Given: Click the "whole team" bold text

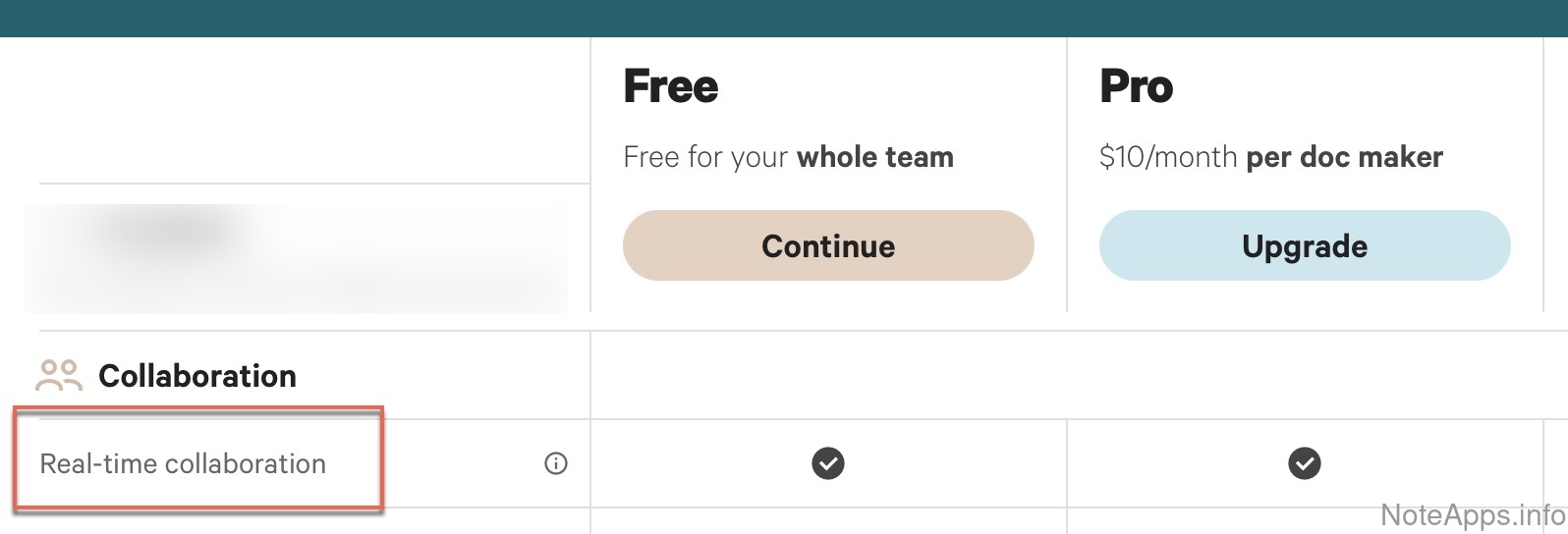Looking at the screenshot, I should click(x=875, y=157).
